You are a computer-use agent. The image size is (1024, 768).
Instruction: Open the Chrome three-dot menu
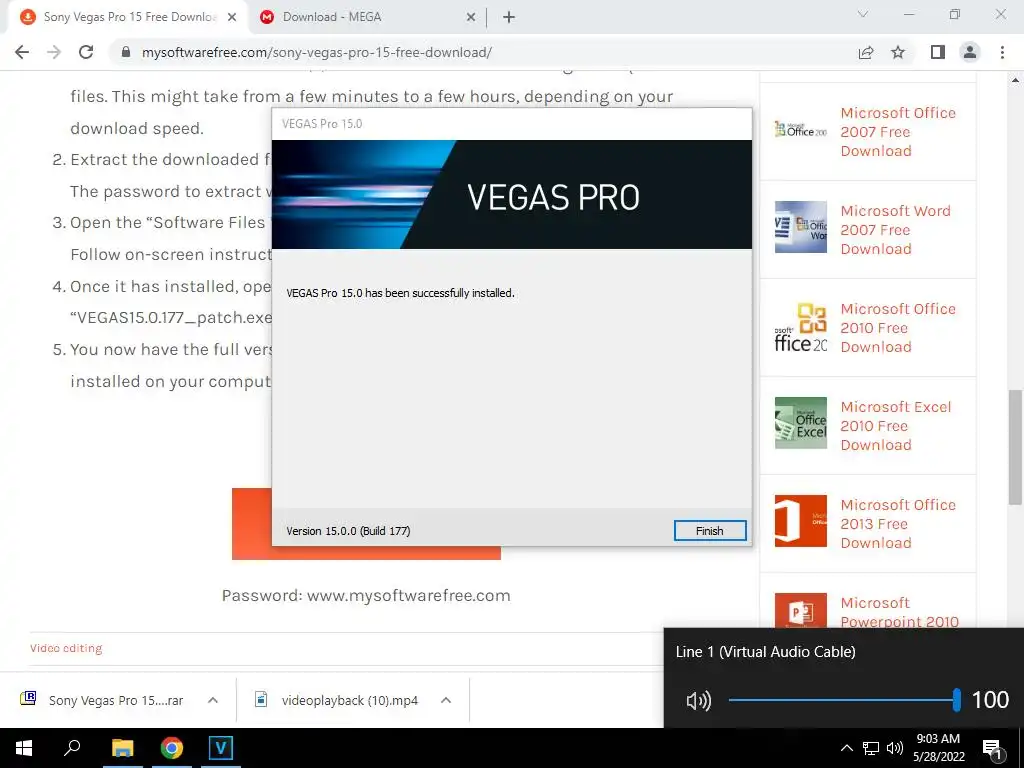(1002, 52)
